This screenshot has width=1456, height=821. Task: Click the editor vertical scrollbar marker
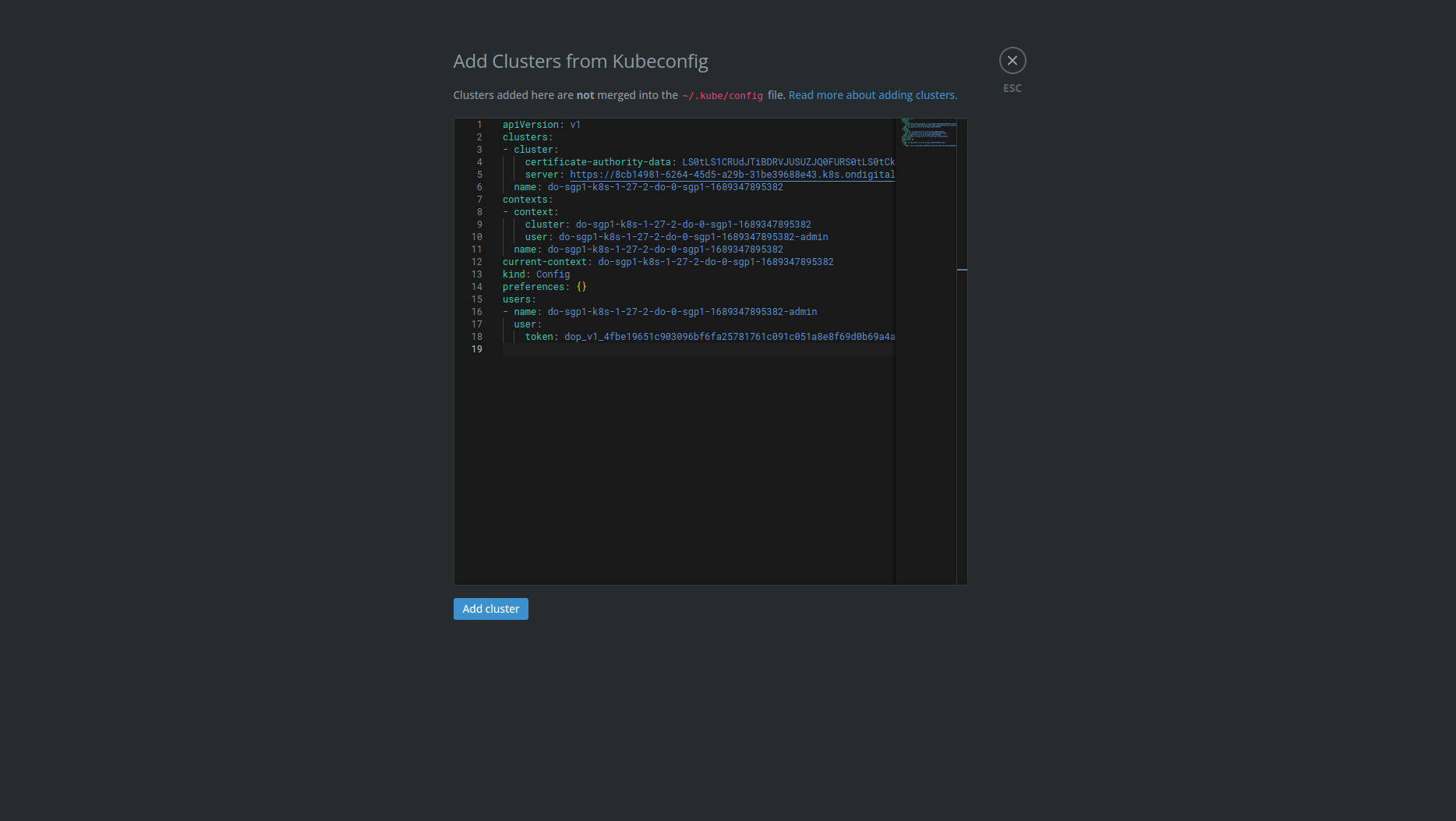[962, 270]
